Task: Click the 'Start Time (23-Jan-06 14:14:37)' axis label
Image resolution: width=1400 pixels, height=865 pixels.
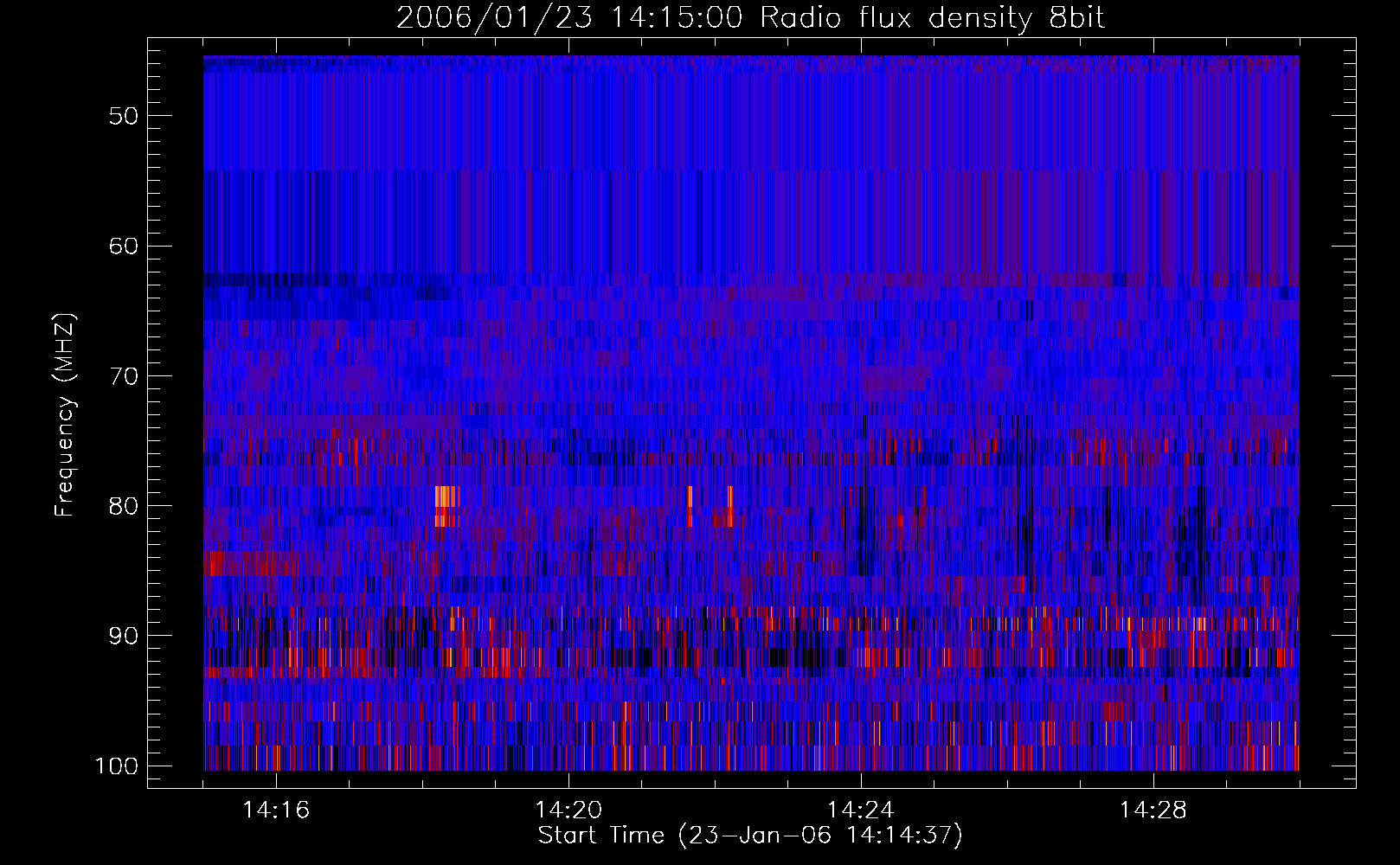Action: pos(750,836)
